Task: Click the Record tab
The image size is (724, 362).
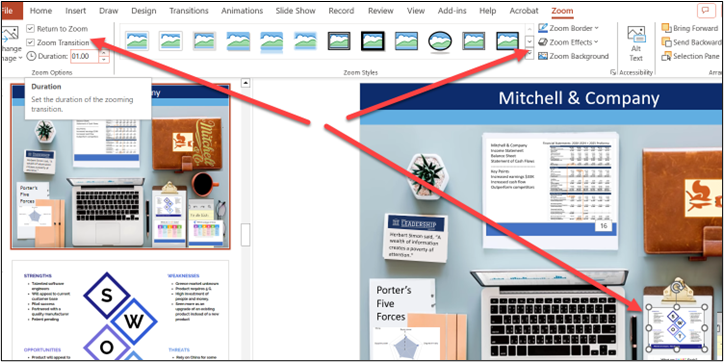Action: pyautogui.click(x=341, y=11)
